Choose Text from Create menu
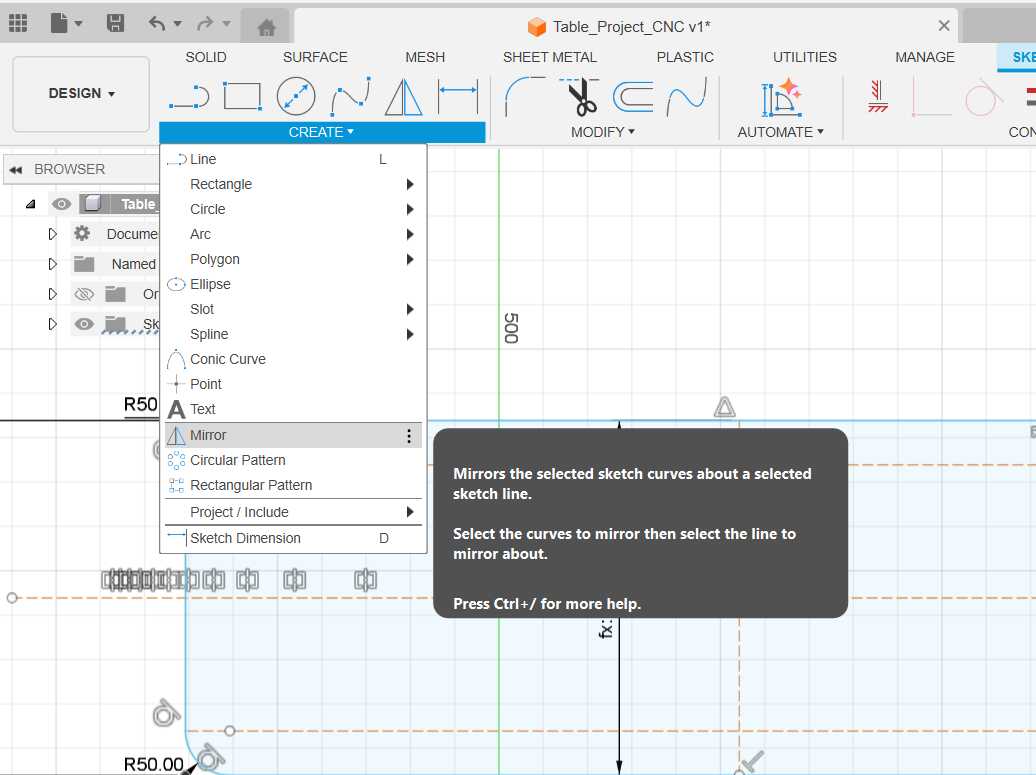 293,410
